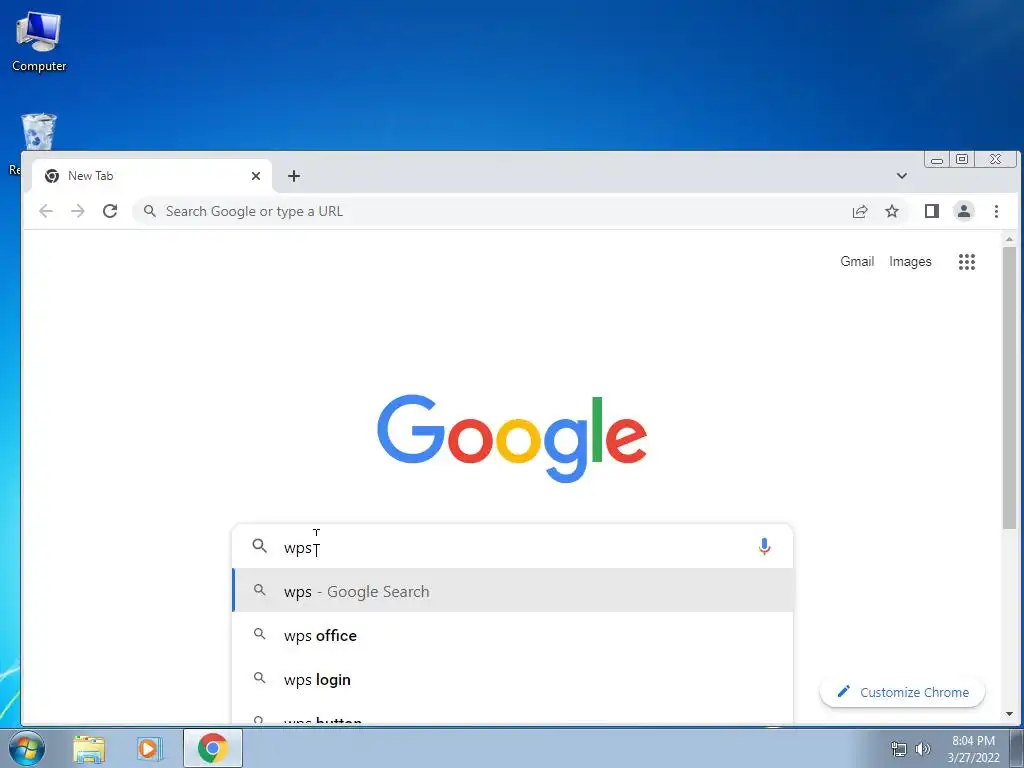Click the taskbar clock showing 8:04 PM
This screenshot has width=1024, height=768.
pyautogui.click(x=973, y=749)
